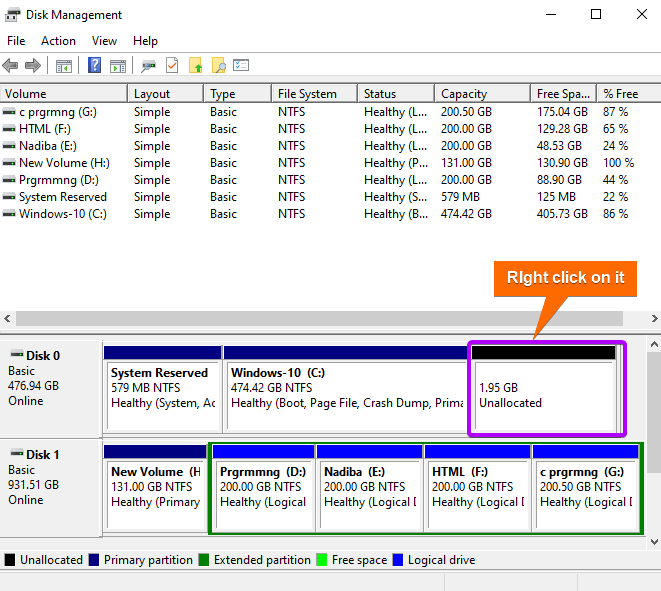Select HTML (F:) logical drive block
The image size is (661, 591).
click(478, 488)
